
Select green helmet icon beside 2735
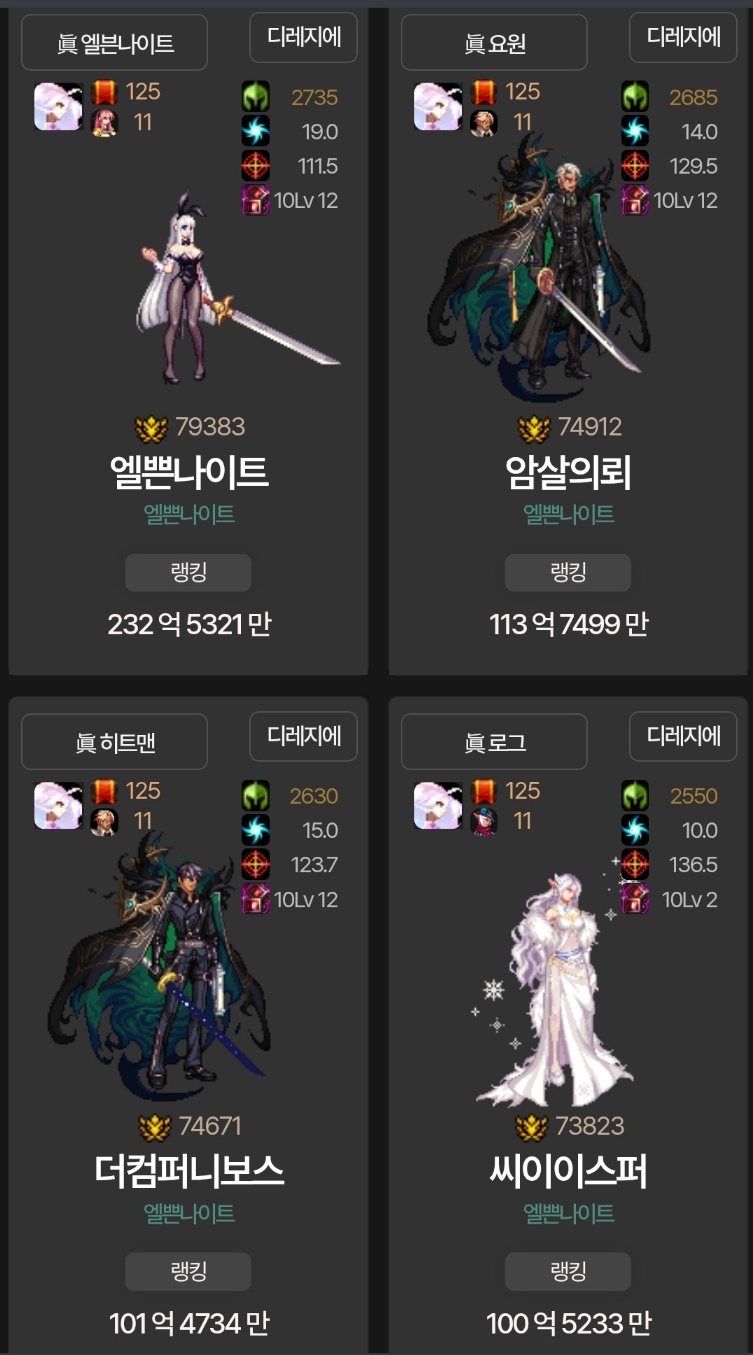click(x=256, y=97)
